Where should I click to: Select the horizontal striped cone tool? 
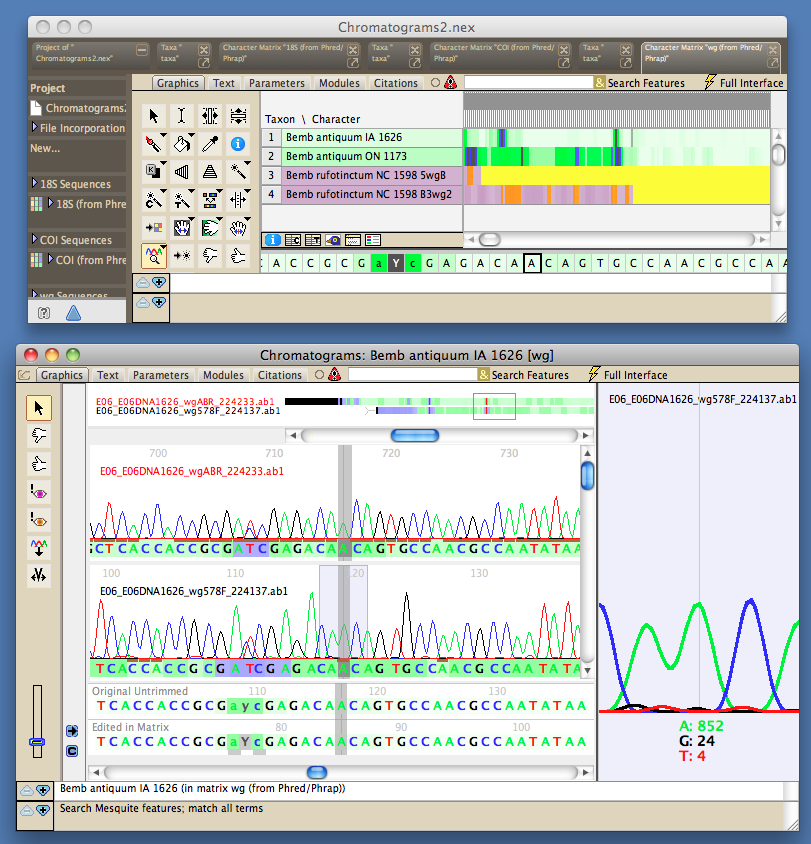[181, 172]
